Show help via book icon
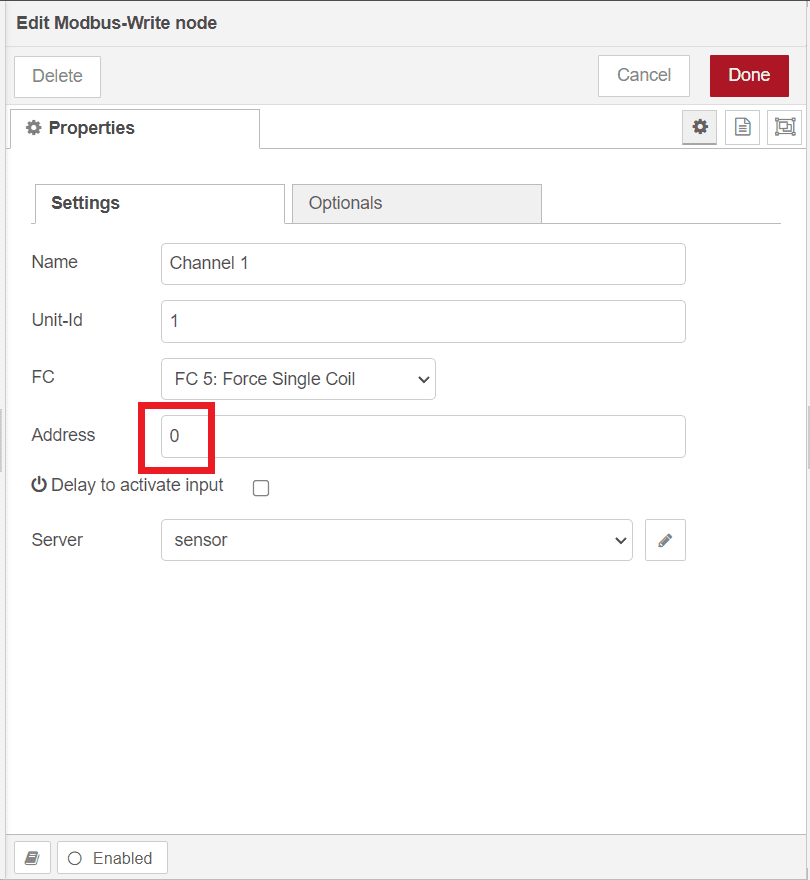Image resolution: width=810 pixels, height=880 pixels. [x=32, y=858]
